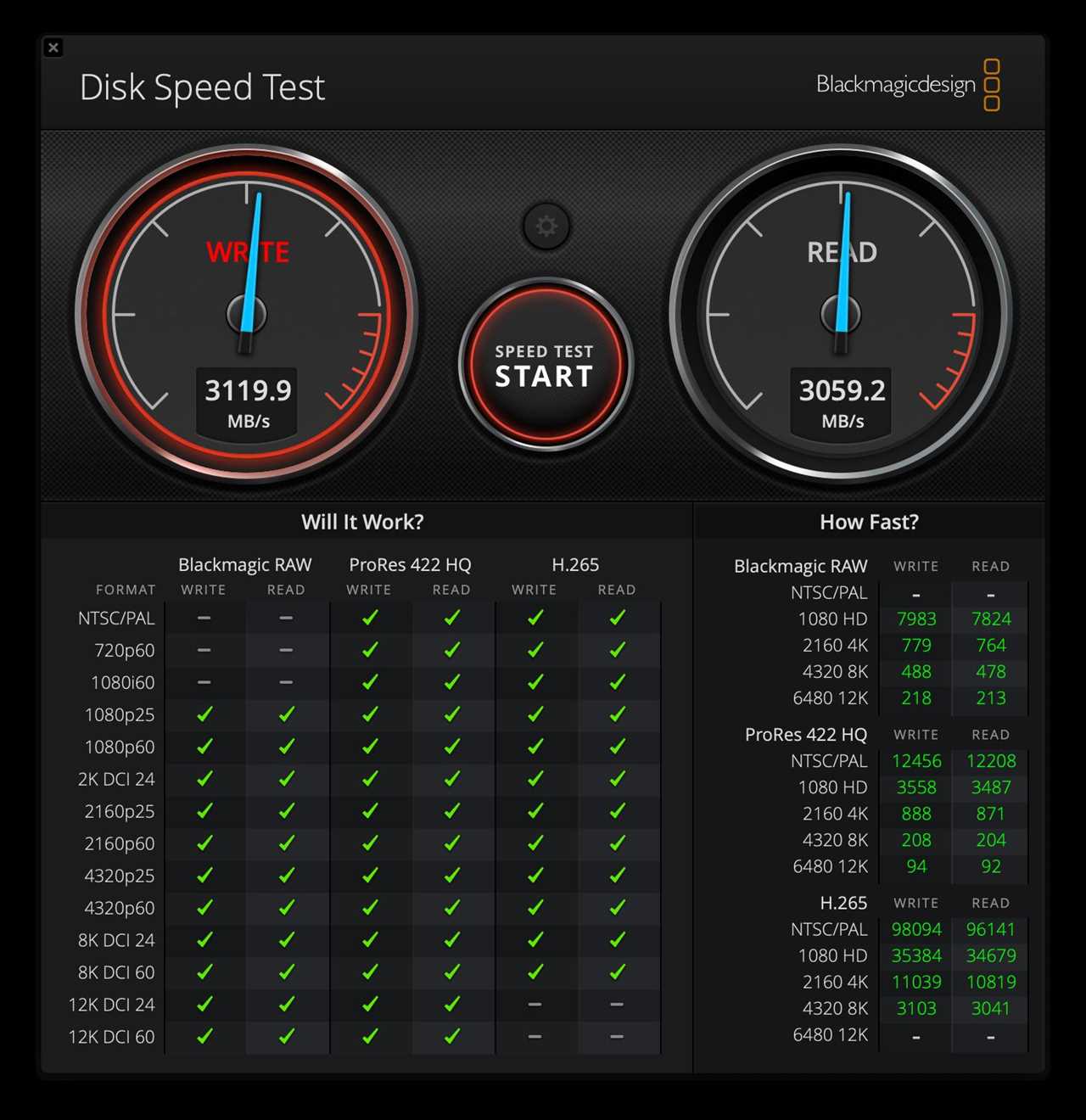This screenshot has width=1086, height=1120.
Task: Click ProRes 422 HQ read checkmark for 12K DCI 60
Action: click(452, 1037)
